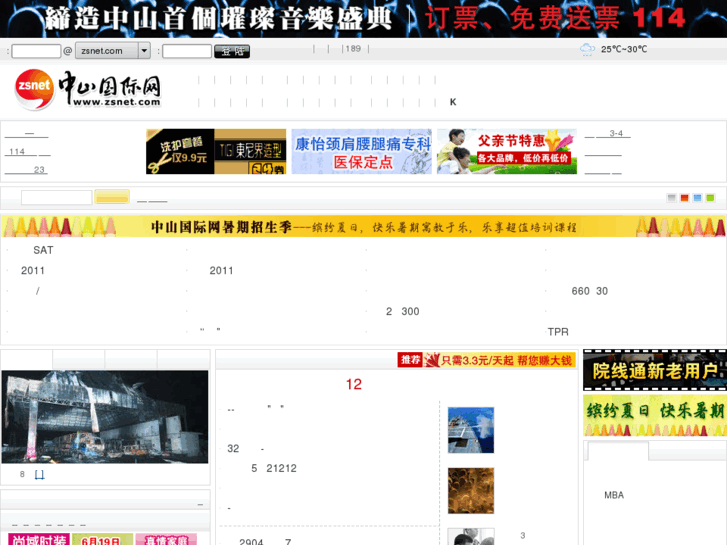Click the search box beside the yellow button

[x=57, y=197]
